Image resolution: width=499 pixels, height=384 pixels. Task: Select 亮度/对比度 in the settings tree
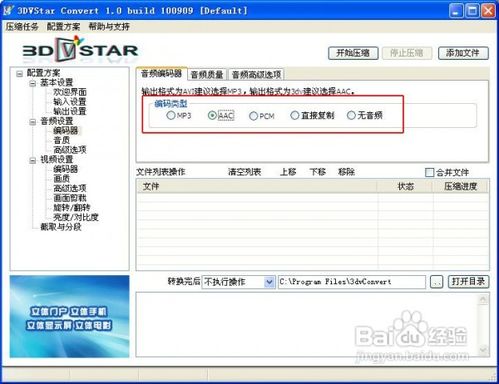(x=76, y=218)
